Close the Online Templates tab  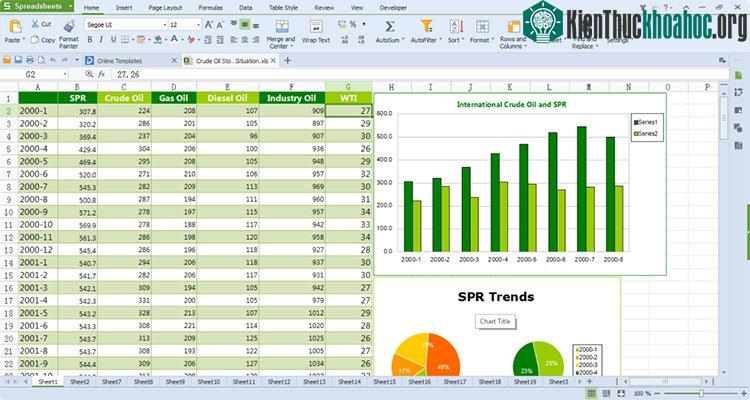(174, 61)
